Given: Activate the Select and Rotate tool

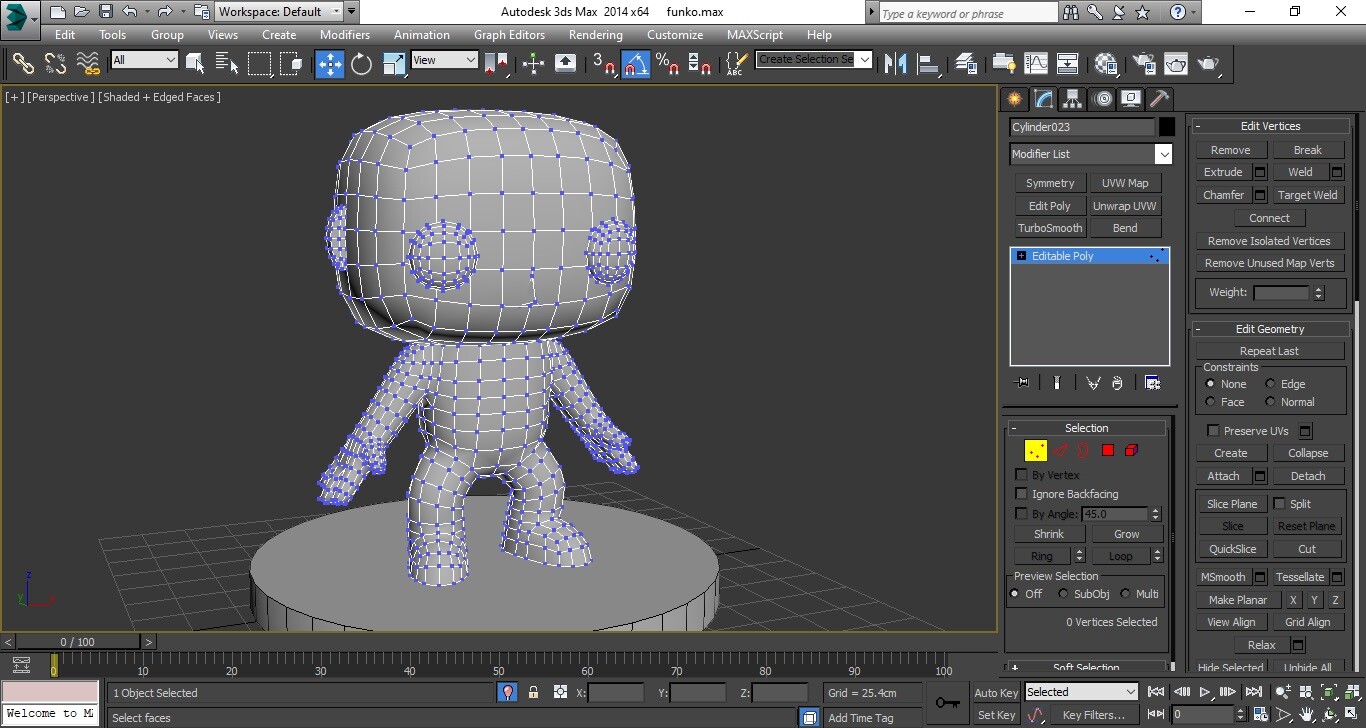Looking at the screenshot, I should (x=359, y=63).
